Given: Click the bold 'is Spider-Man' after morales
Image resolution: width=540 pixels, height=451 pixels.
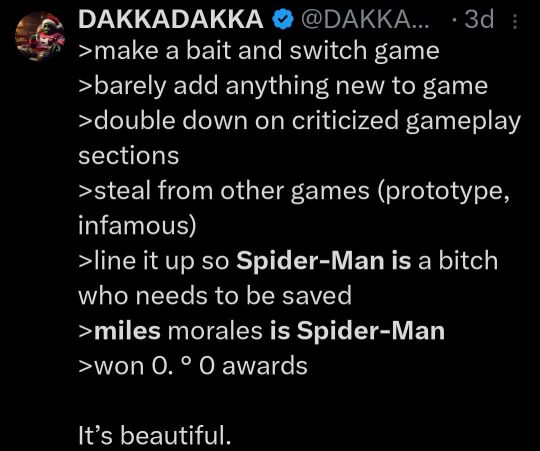Looking at the screenshot, I should coord(357,331).
